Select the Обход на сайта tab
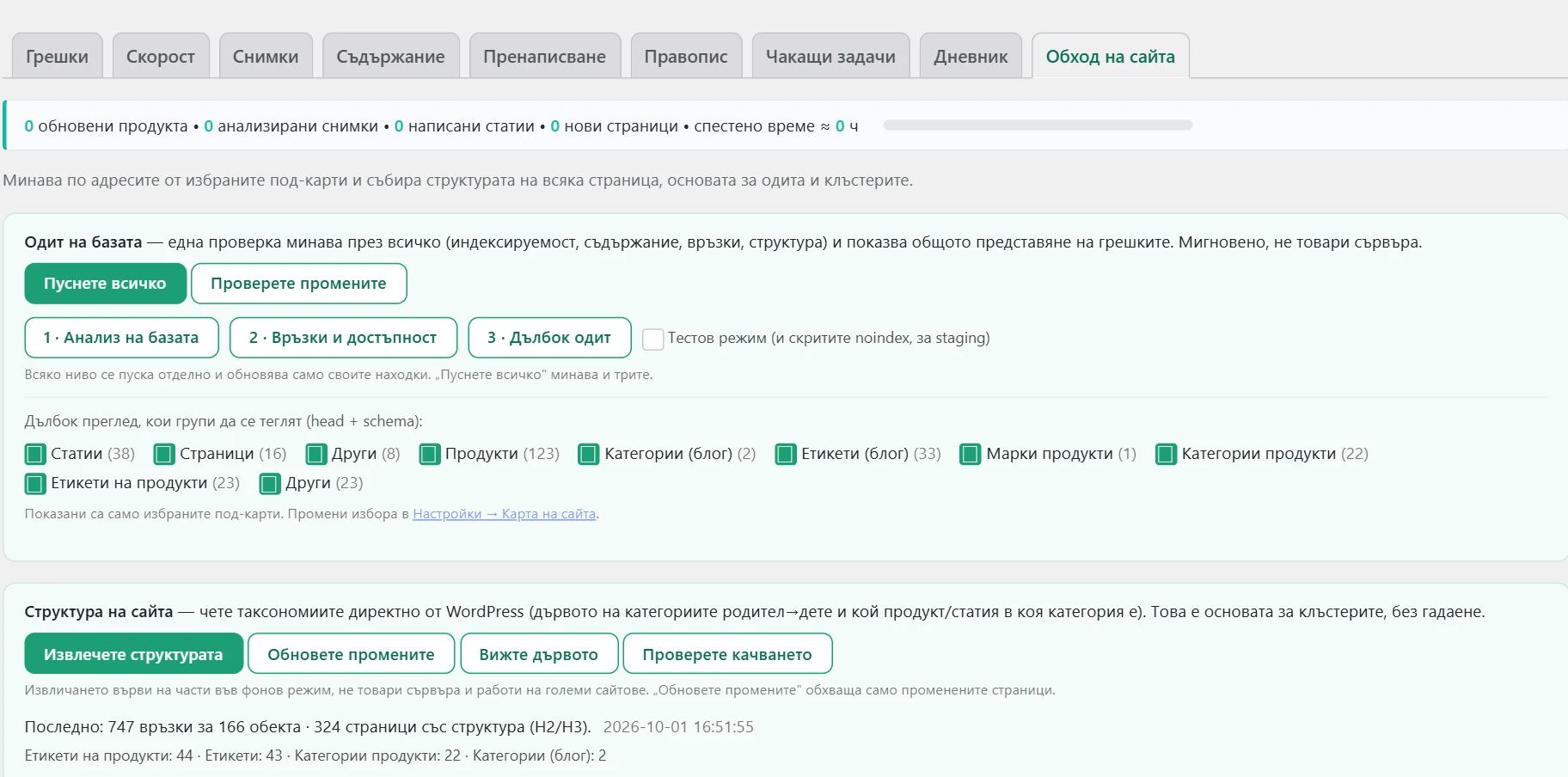The image size is (1568, 777). click(x=1111, y=56)
